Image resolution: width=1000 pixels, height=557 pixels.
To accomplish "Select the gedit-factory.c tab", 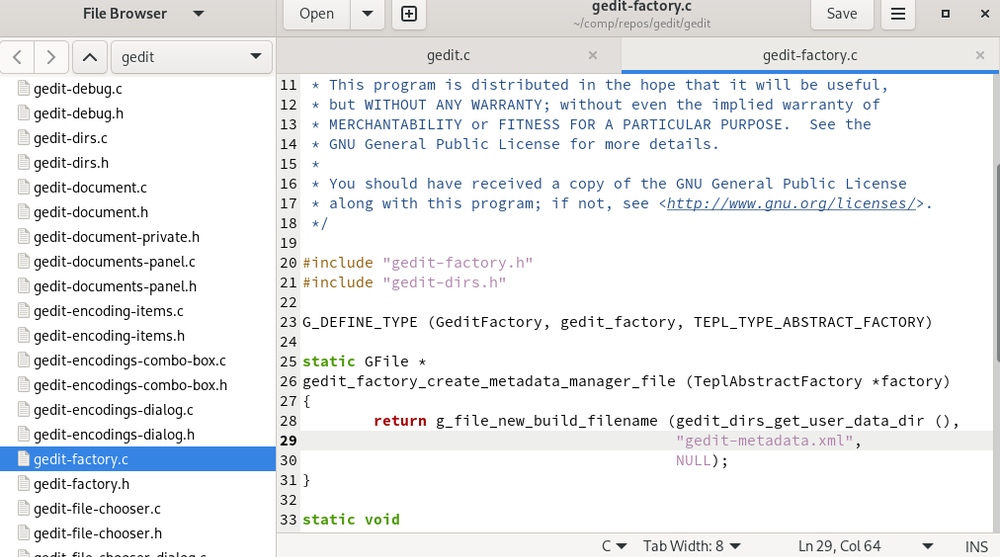I will (810, 56).
